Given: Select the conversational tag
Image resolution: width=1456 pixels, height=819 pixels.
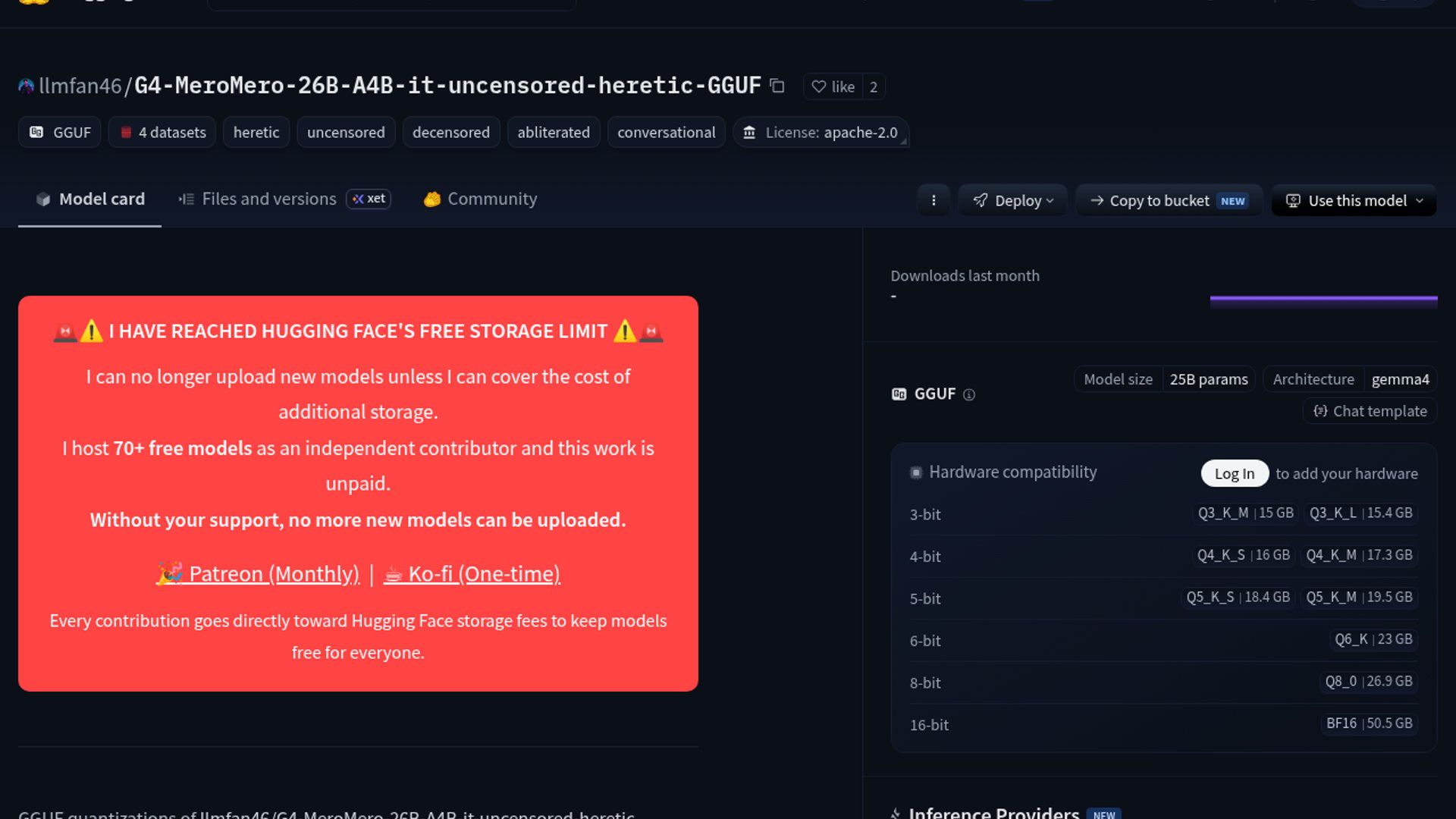Looking at the screenshot, I should 667,132.
